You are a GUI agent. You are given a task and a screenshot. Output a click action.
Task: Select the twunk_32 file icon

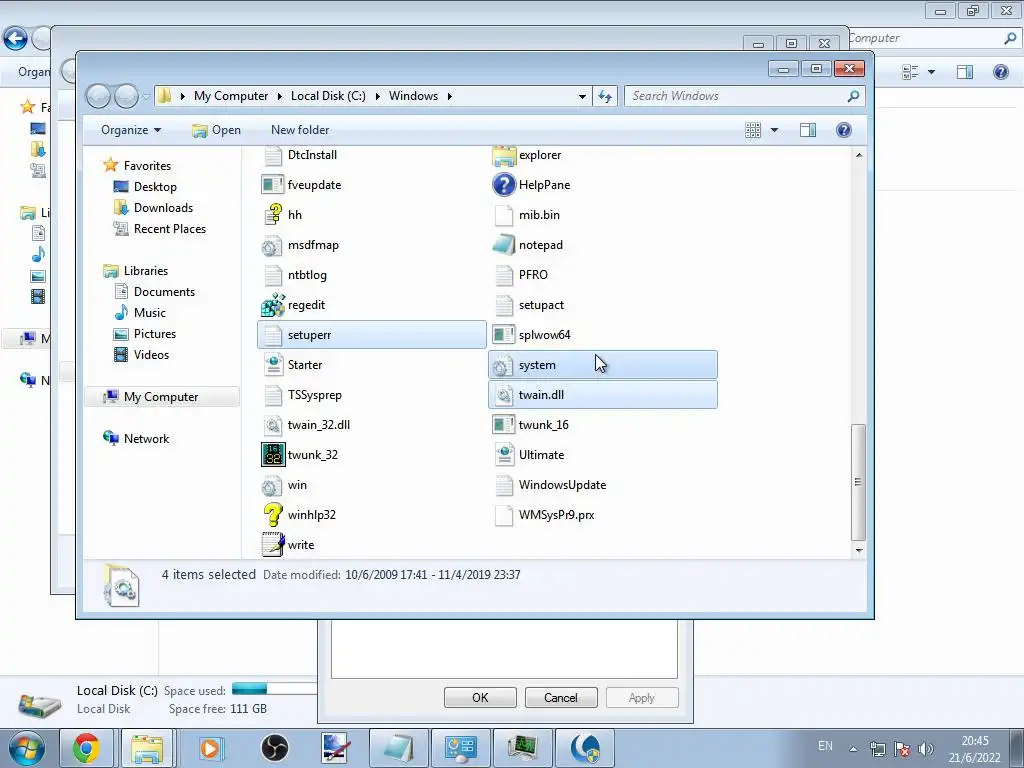click(273, 455)
